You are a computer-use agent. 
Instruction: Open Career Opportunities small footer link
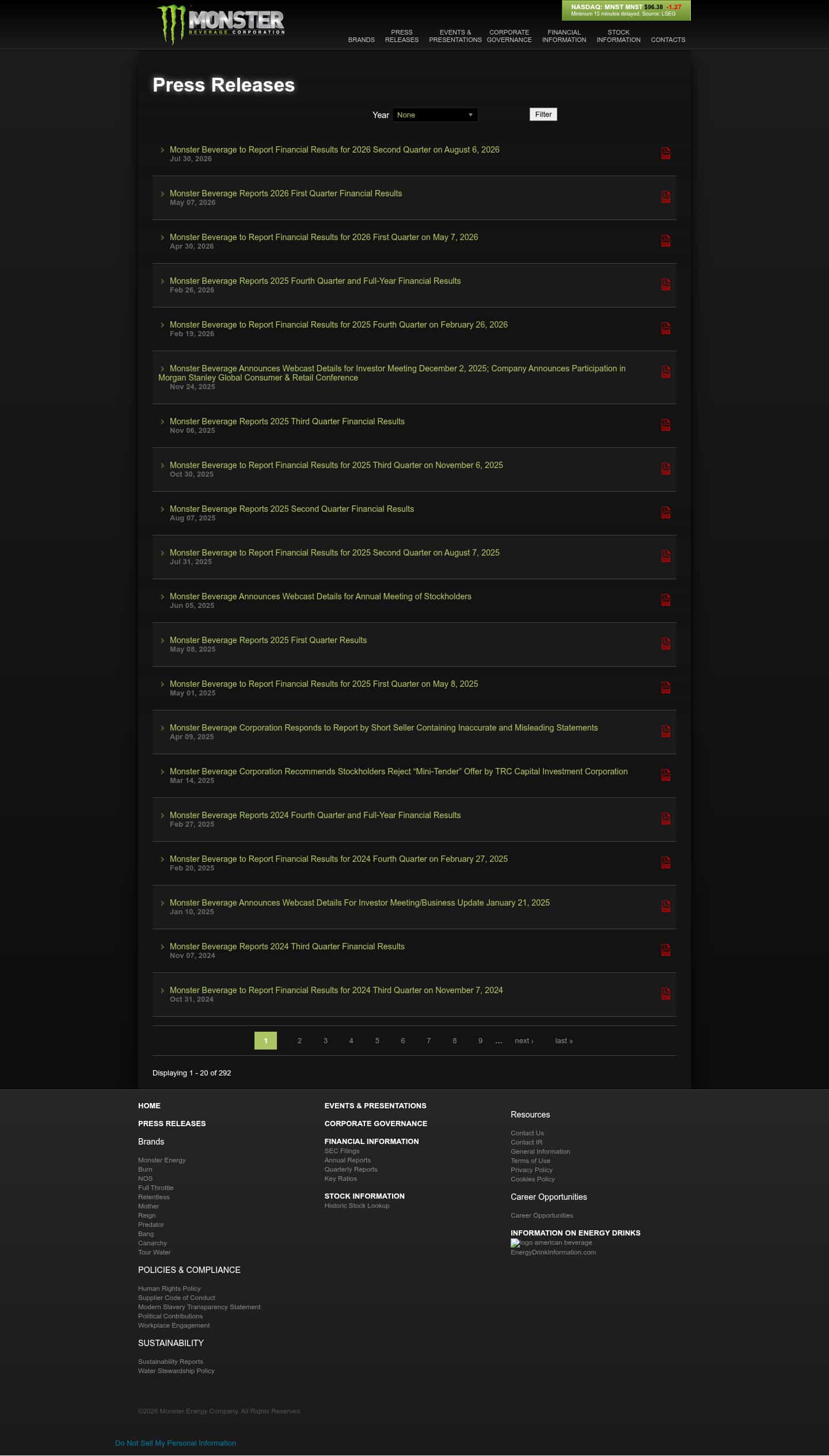(x=542, y=1215)
